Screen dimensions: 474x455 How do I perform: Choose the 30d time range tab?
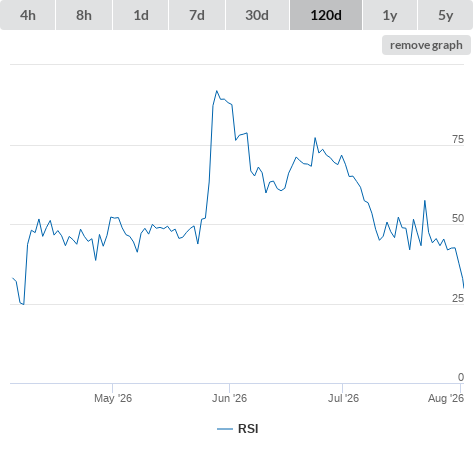tap(257, 15)
